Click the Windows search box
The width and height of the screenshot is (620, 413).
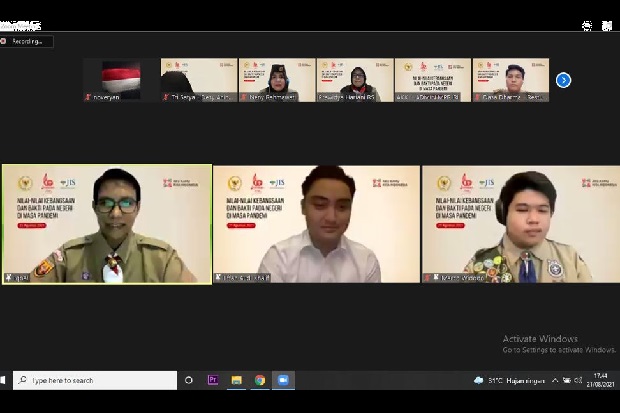[x=95, y=380]
